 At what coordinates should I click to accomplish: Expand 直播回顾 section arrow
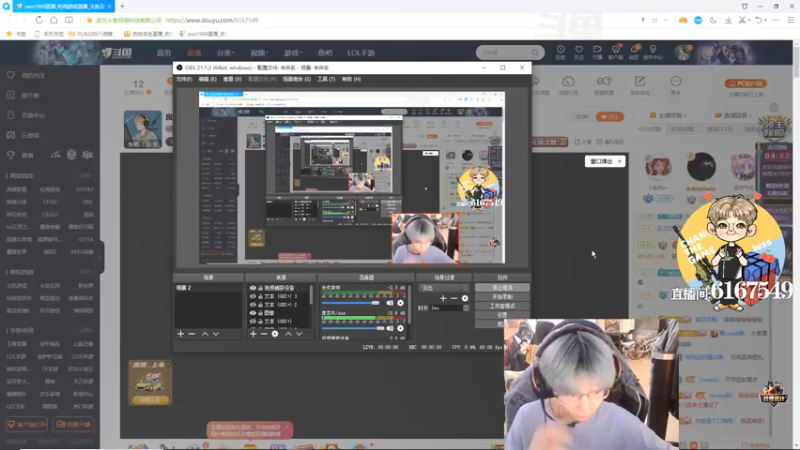point(749,115)
